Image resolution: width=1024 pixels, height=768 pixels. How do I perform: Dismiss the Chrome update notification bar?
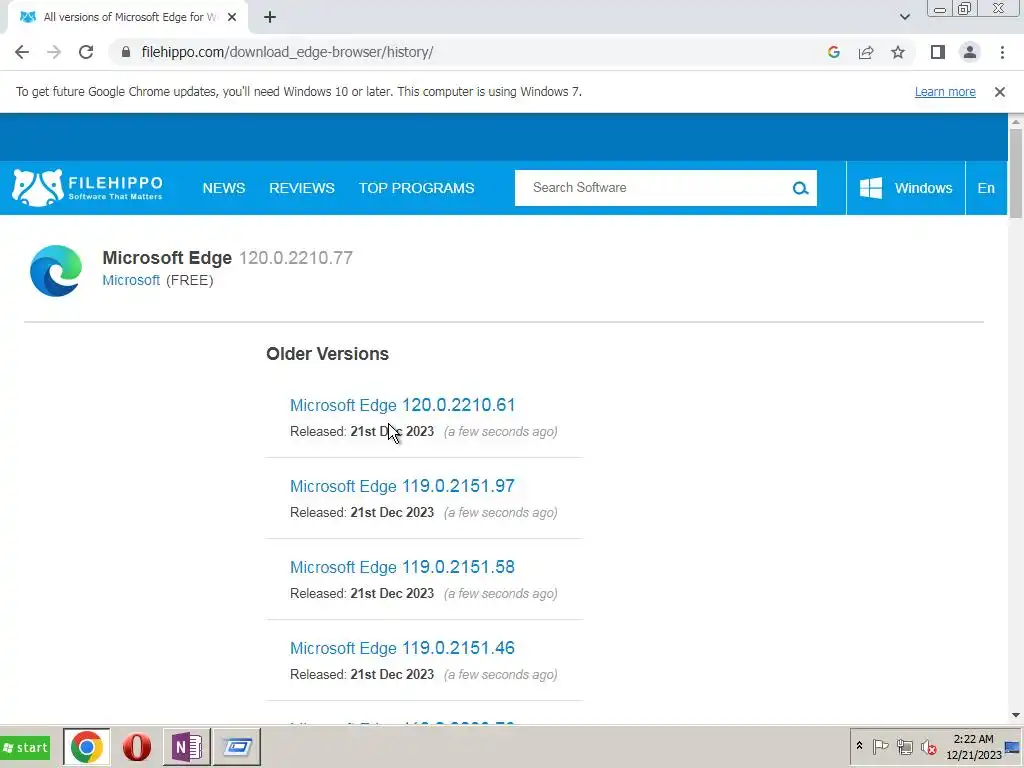(x=999, y=92)
